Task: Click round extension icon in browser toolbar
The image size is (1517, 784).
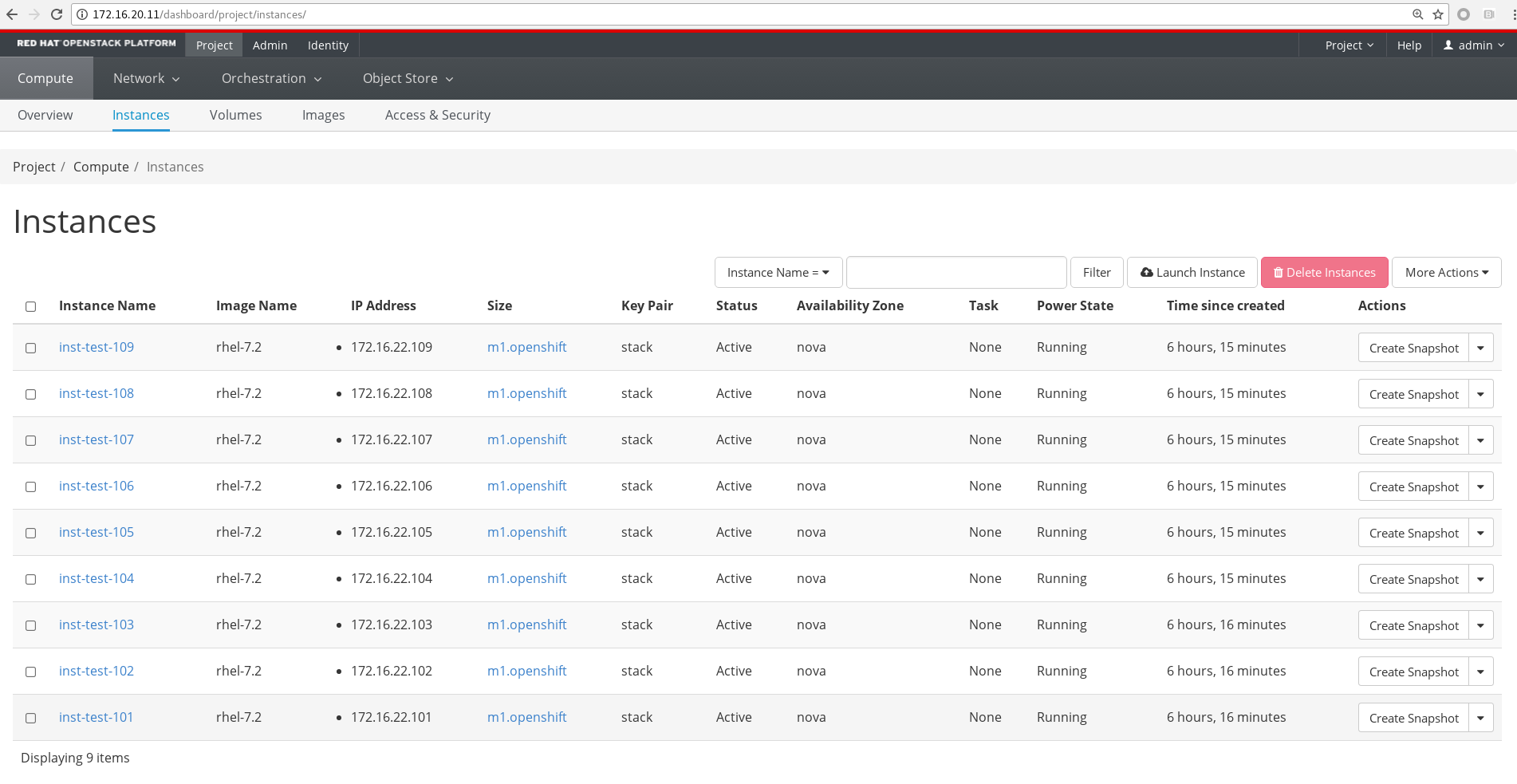Action: [x=1464, y=14]
